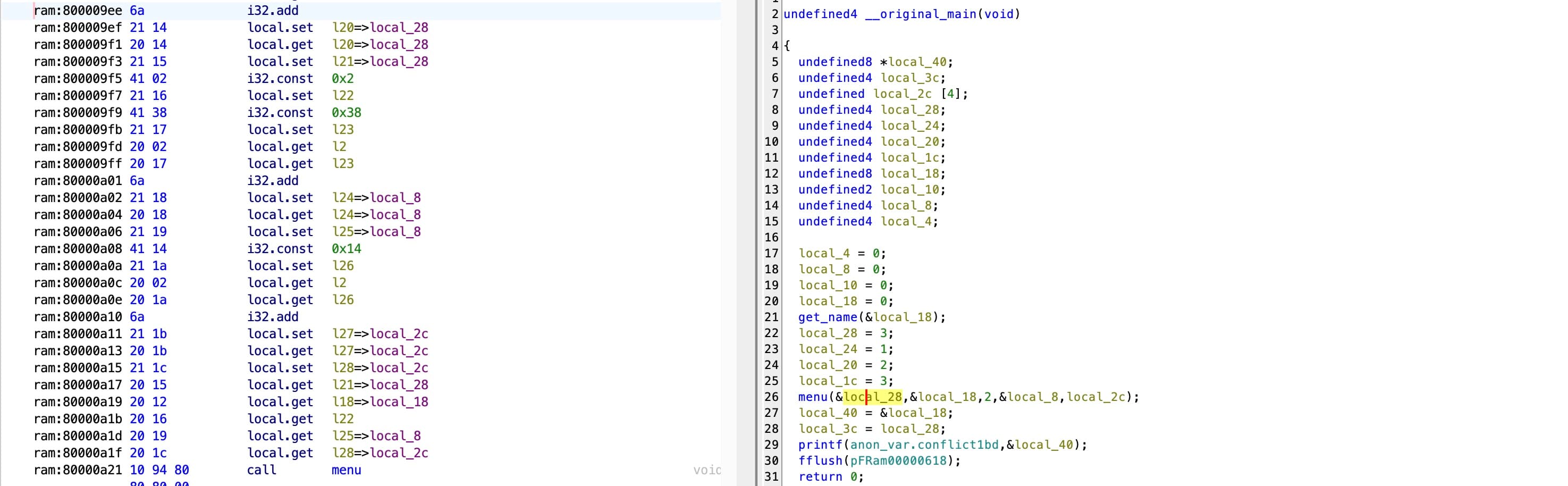Click the menu function call in decompiler

[813, 397]
